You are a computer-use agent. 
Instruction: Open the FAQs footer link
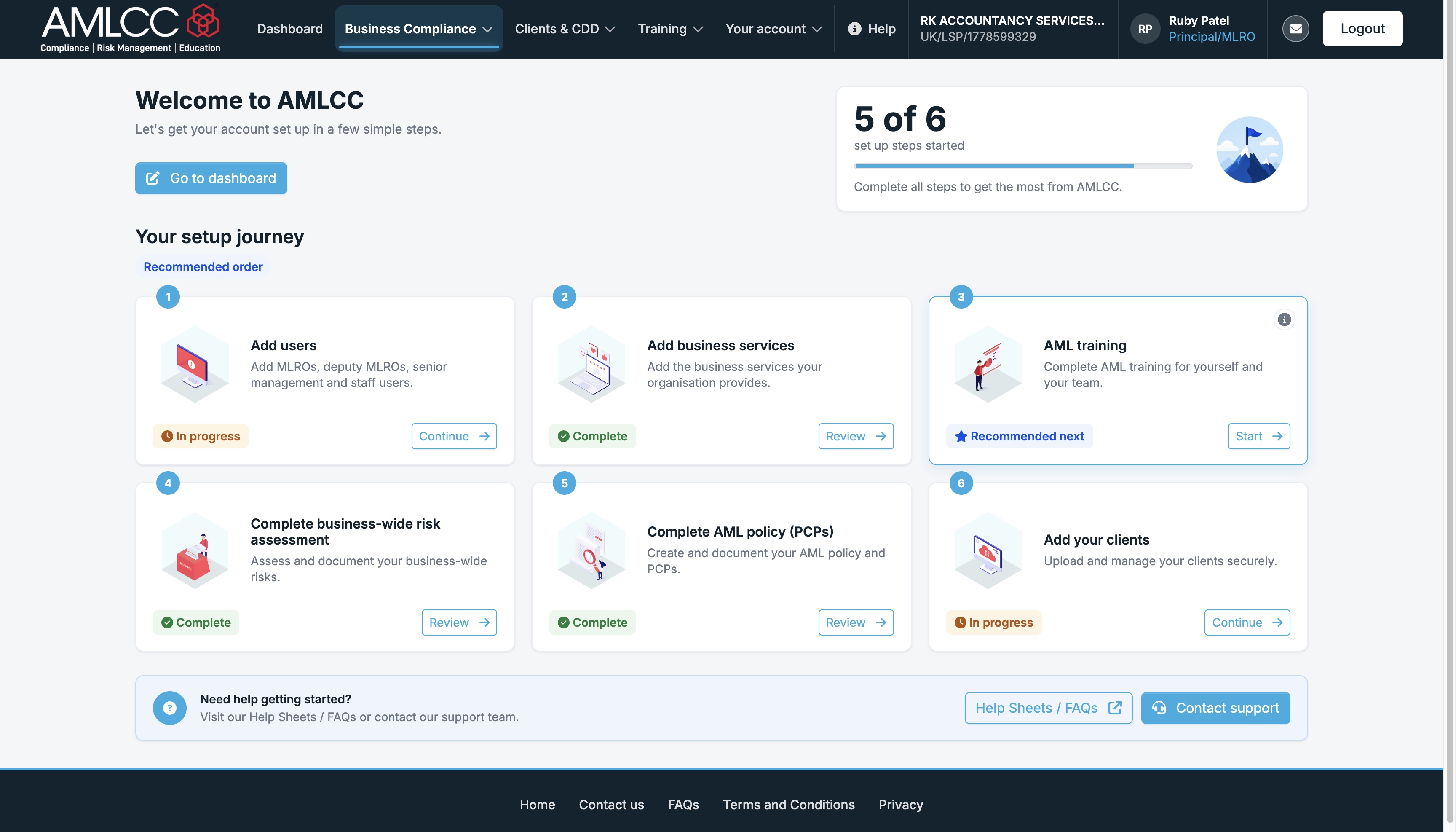tap(683, 805)
